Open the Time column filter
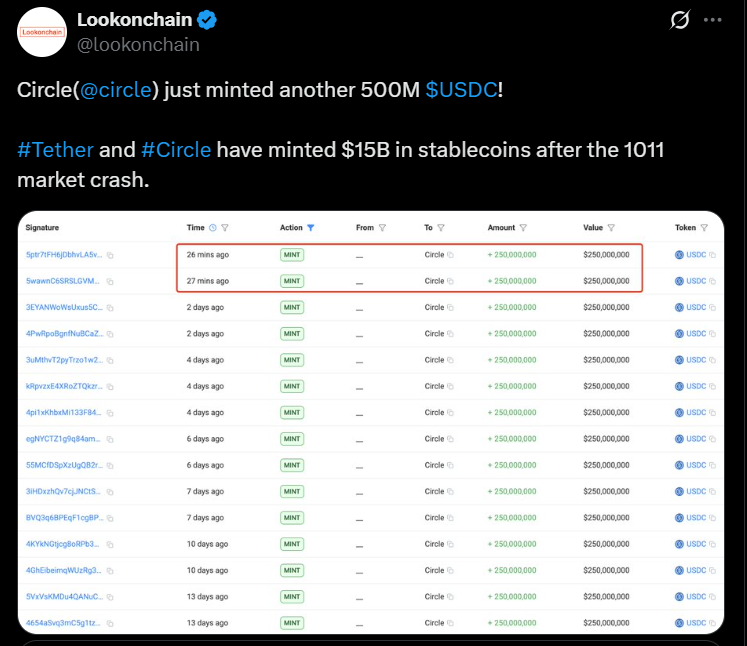This screenshot has width=747, height=646. (224, 228)
